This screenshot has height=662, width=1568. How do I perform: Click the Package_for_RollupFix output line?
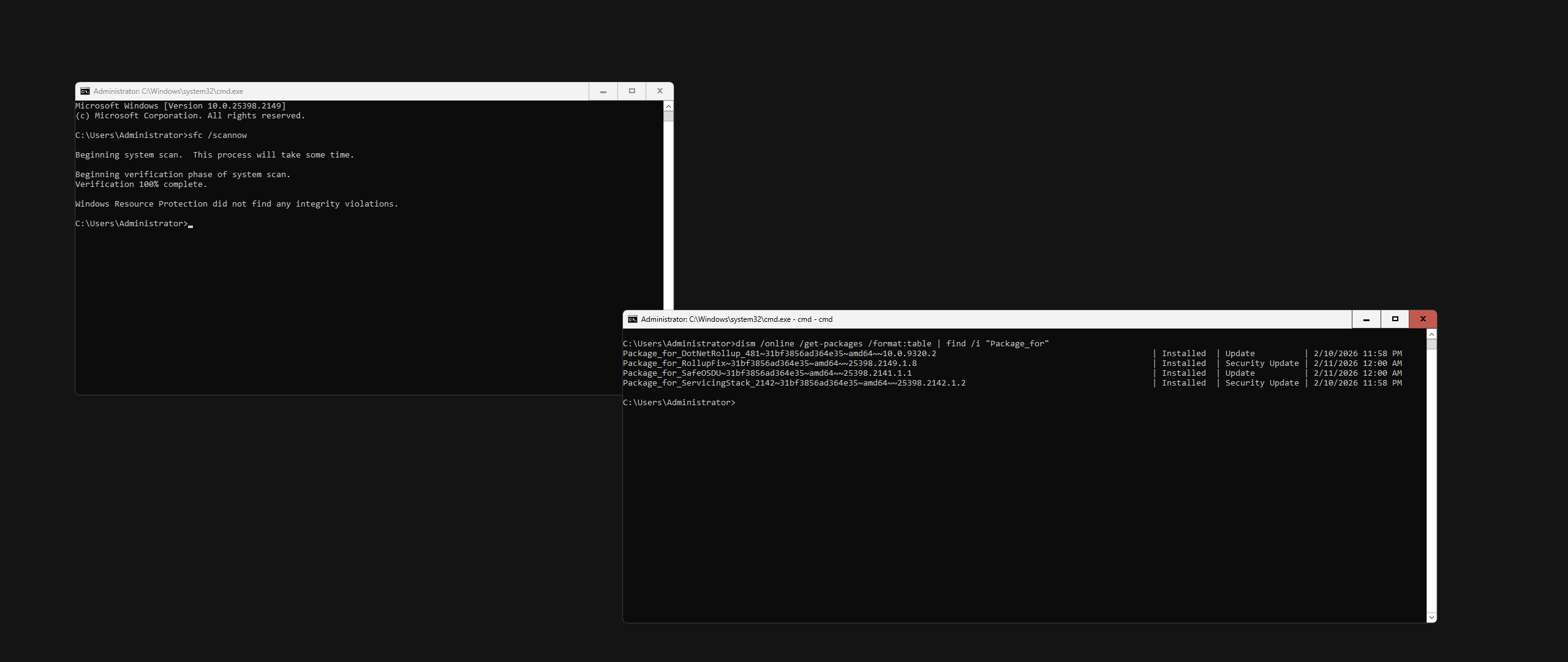pyautogui.click(x=769, y=363)
